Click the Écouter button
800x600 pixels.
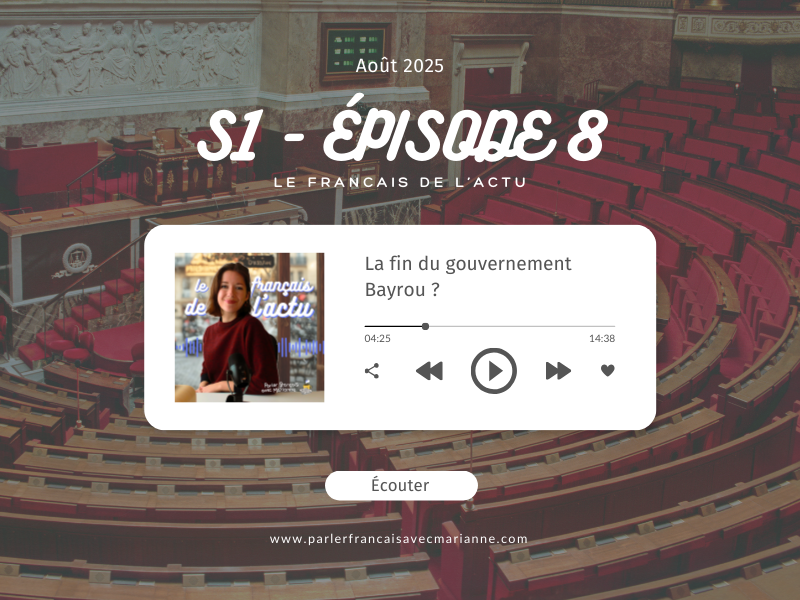pos(401,486)
